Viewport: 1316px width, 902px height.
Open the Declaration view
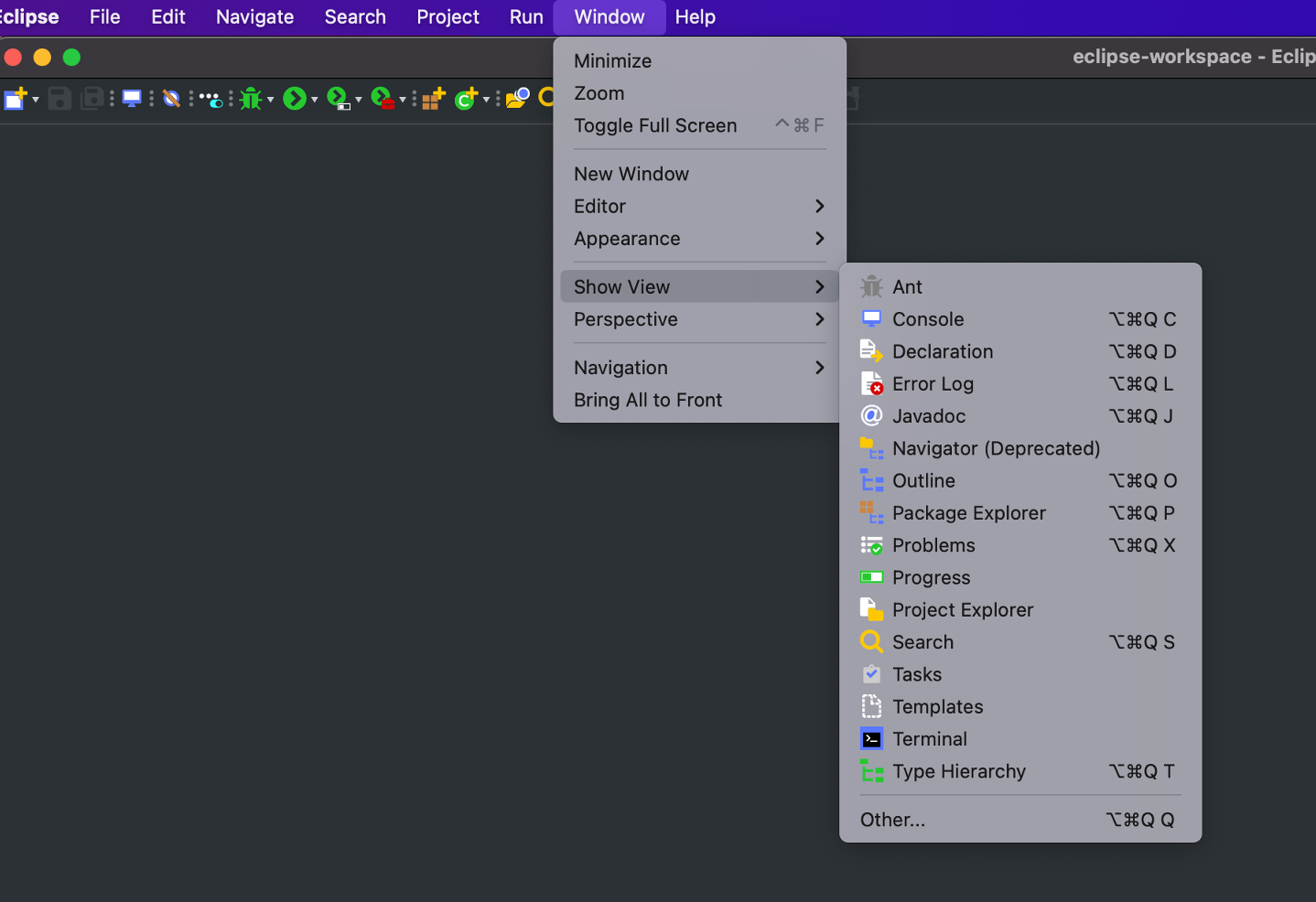click(x=1020, y=351)
